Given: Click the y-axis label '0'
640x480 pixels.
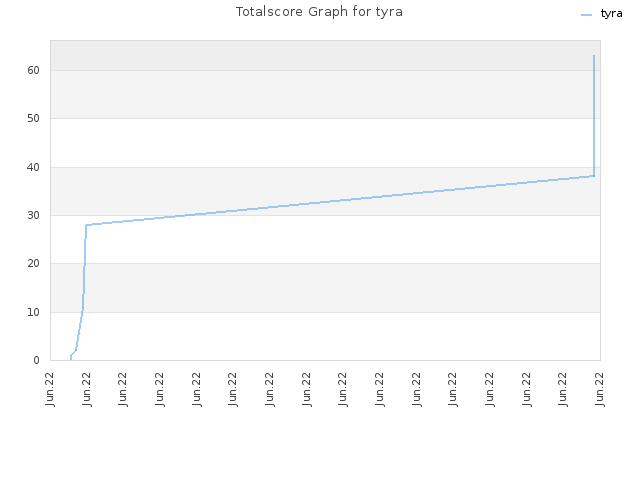Looking at the screenshot, I should point(36,360).
